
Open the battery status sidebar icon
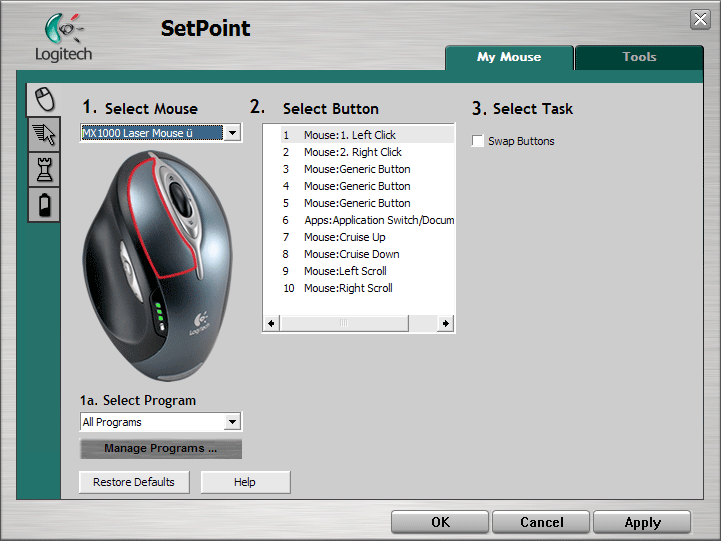point(44,205)
